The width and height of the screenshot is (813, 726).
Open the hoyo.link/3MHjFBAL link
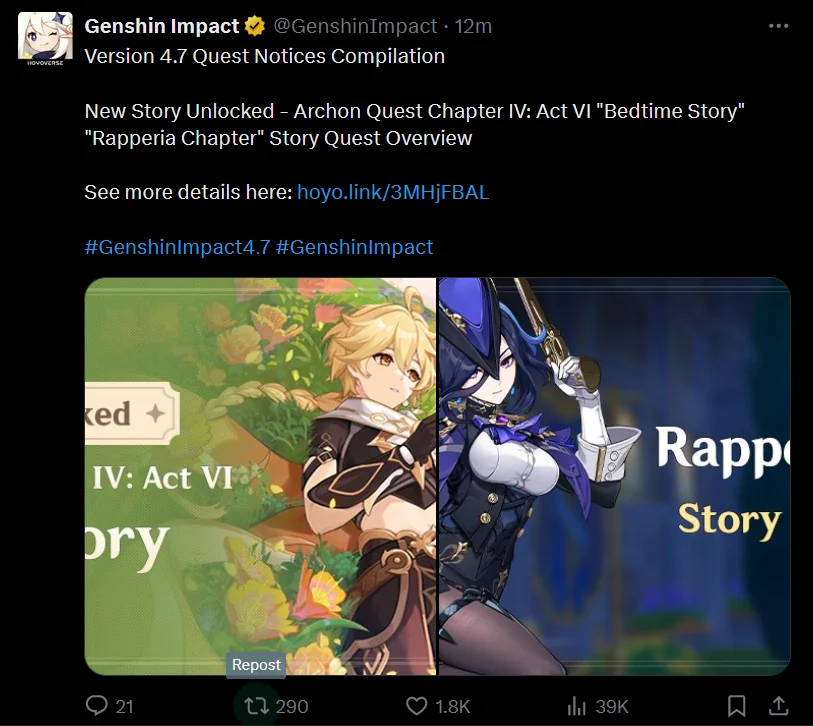(393, 192)
